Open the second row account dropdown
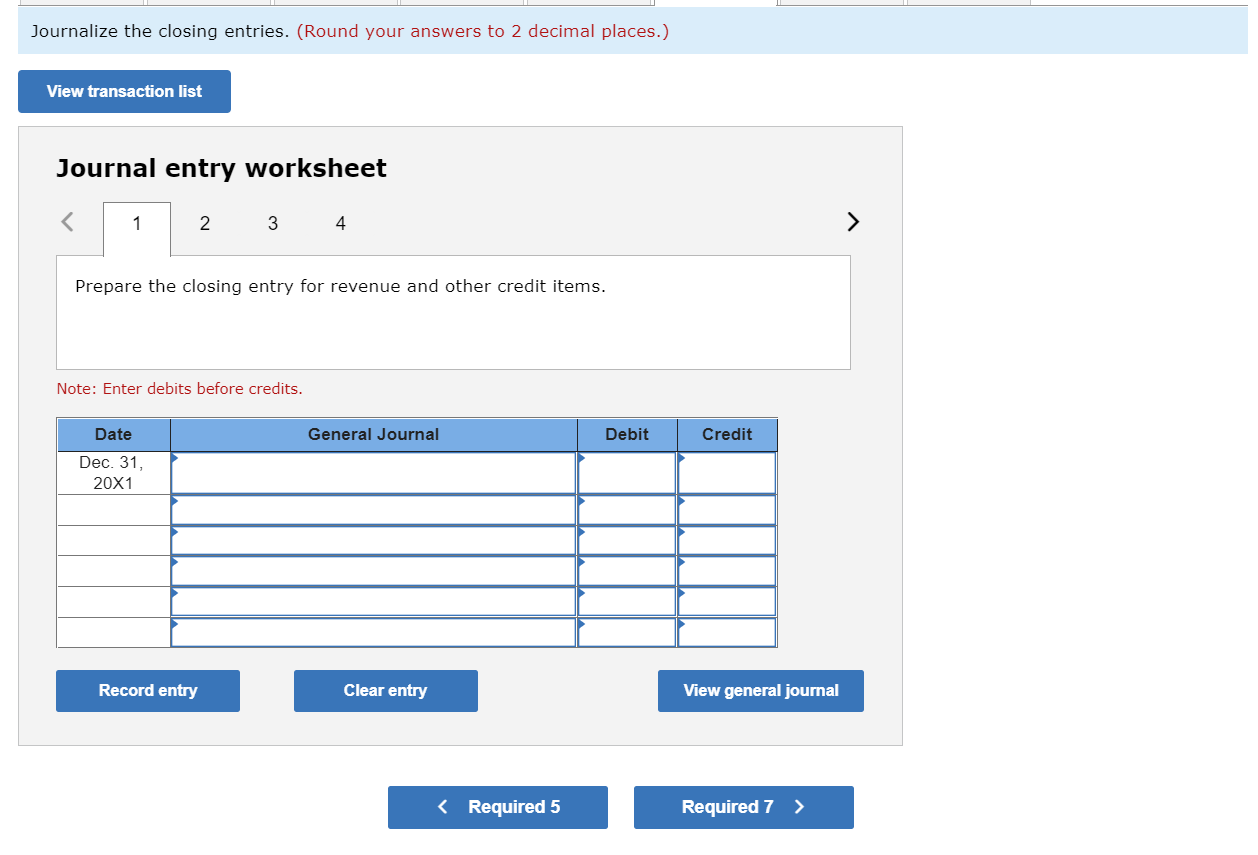1258x855 pixels. [x=373, y=509]
